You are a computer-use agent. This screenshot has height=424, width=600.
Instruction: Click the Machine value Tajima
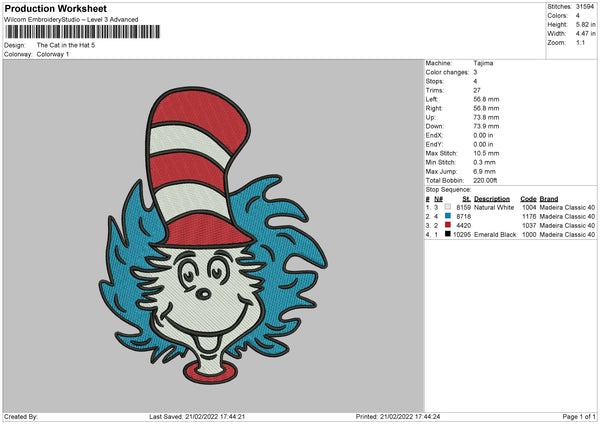point(483,63)
